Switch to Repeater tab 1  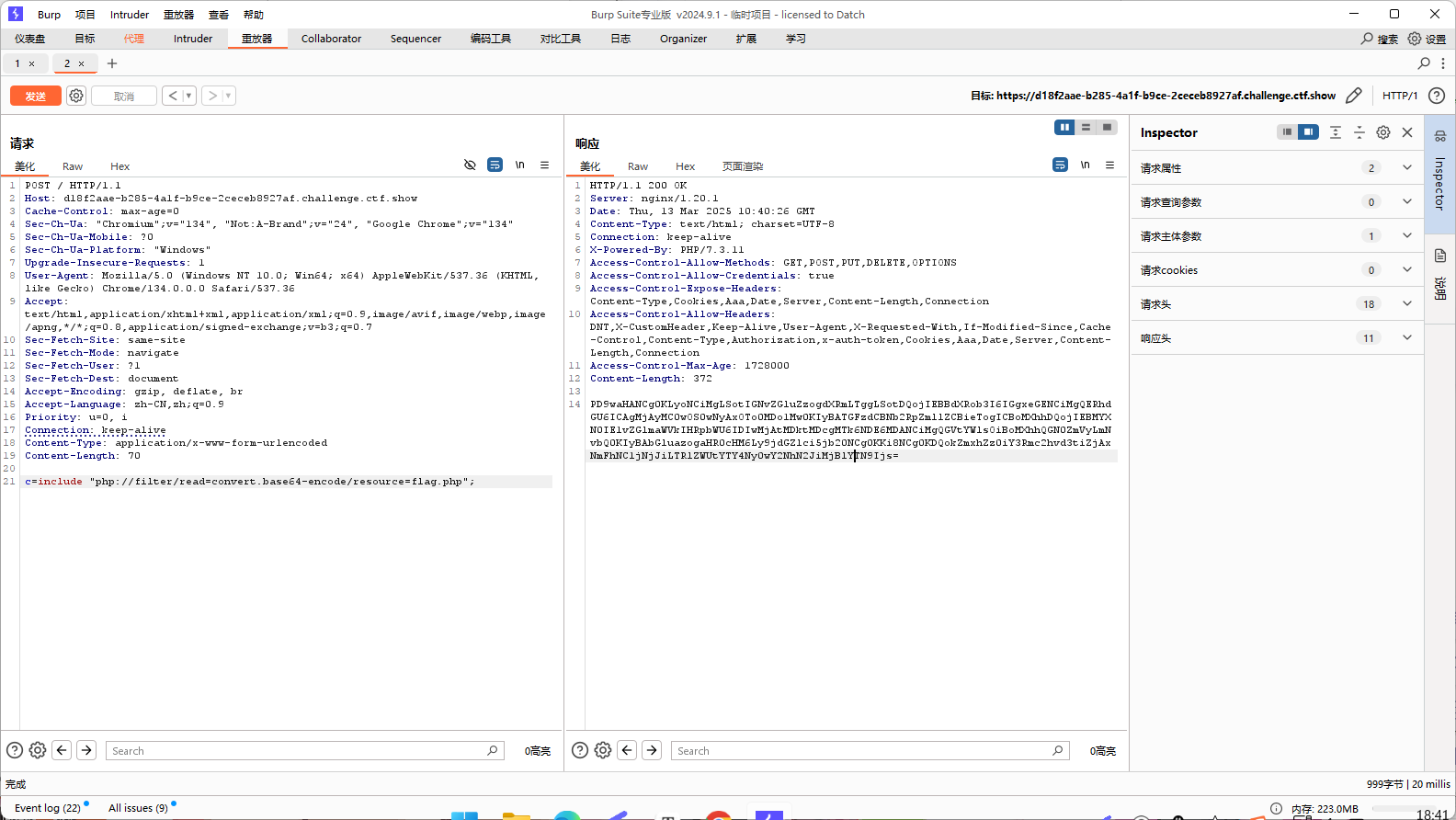(17, 63)
